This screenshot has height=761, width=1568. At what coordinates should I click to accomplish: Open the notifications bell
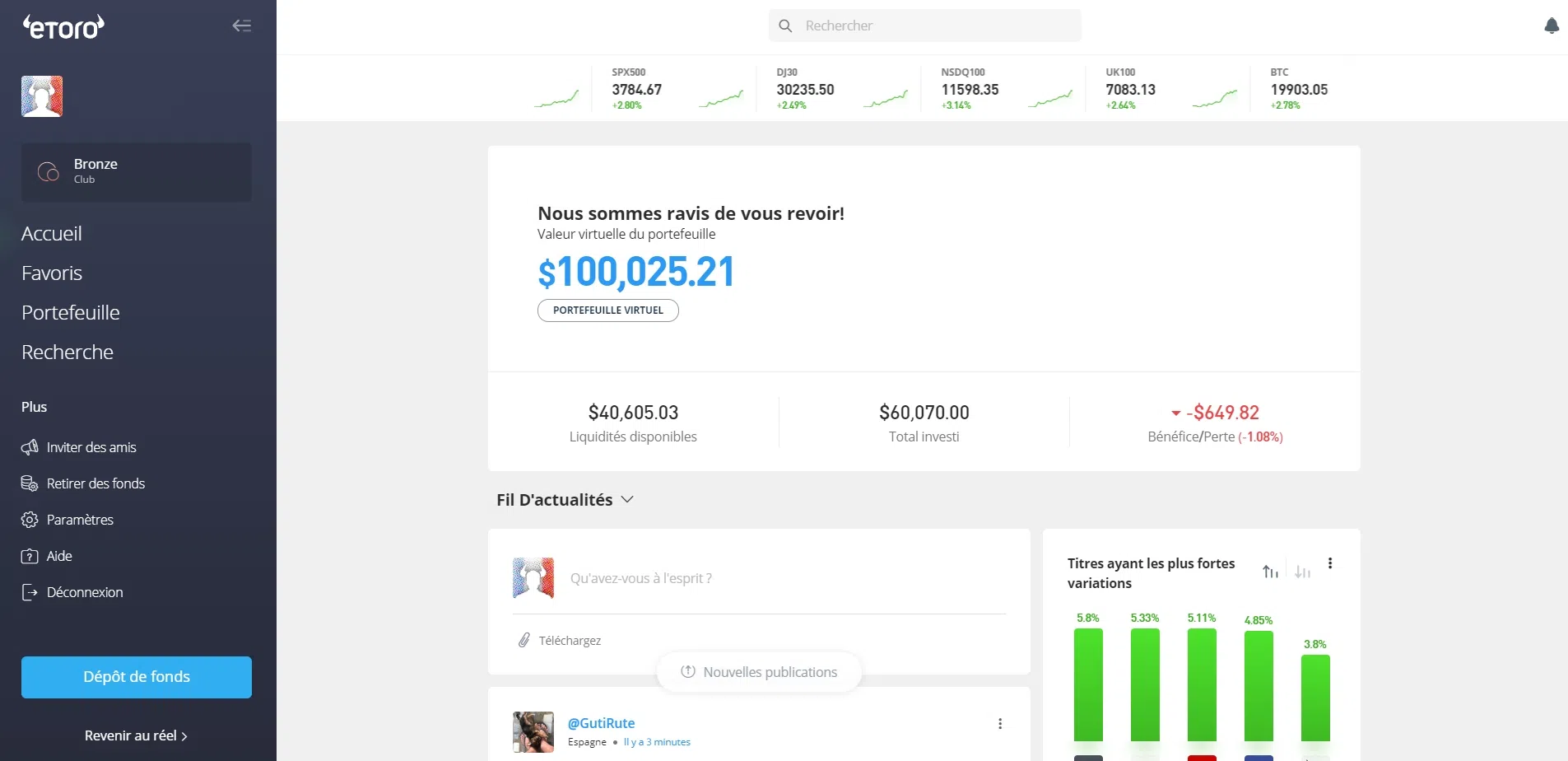click(1552, 26)
